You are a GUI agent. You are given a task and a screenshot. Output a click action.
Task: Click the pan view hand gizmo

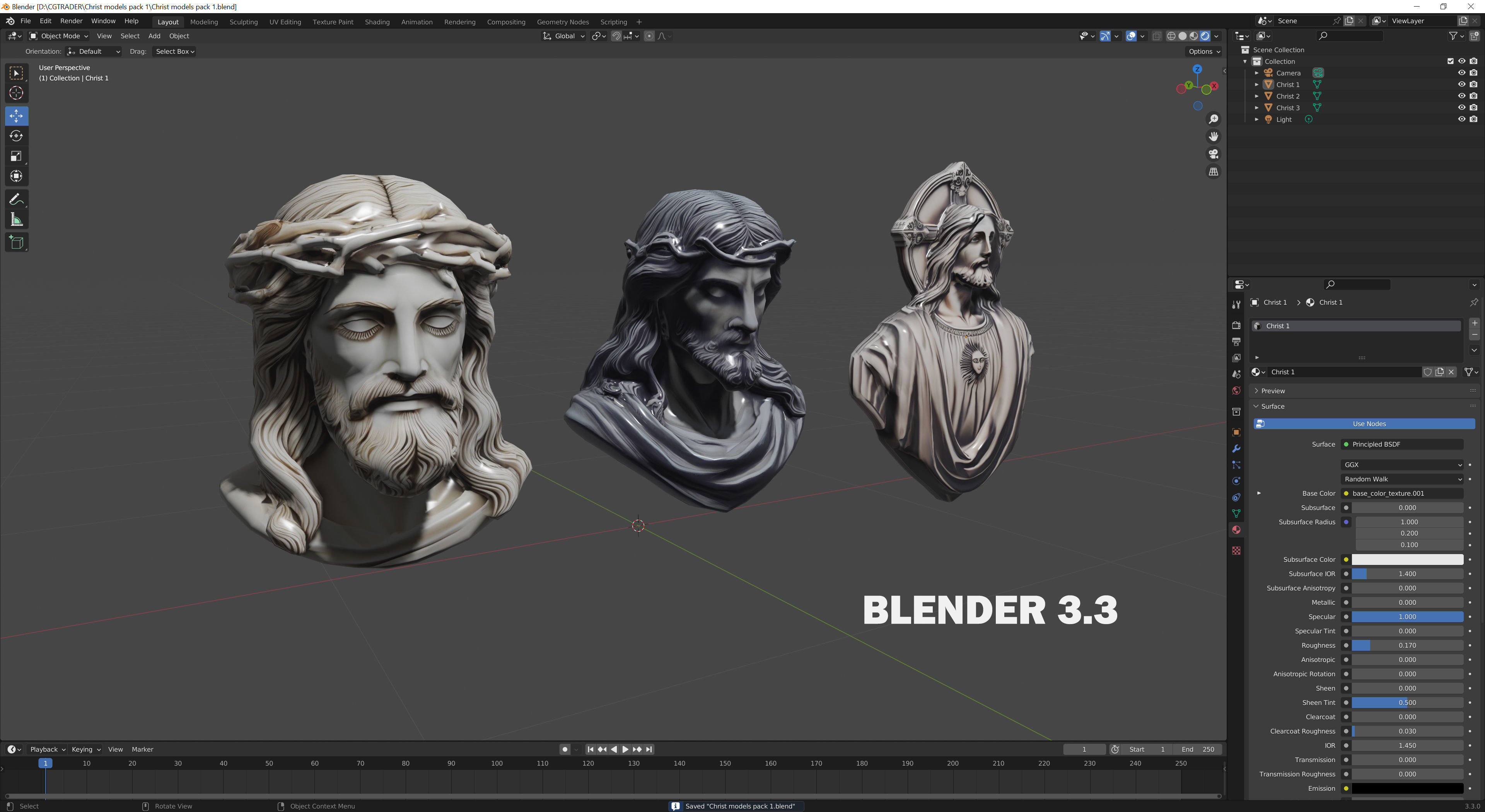coord(1214,136)
